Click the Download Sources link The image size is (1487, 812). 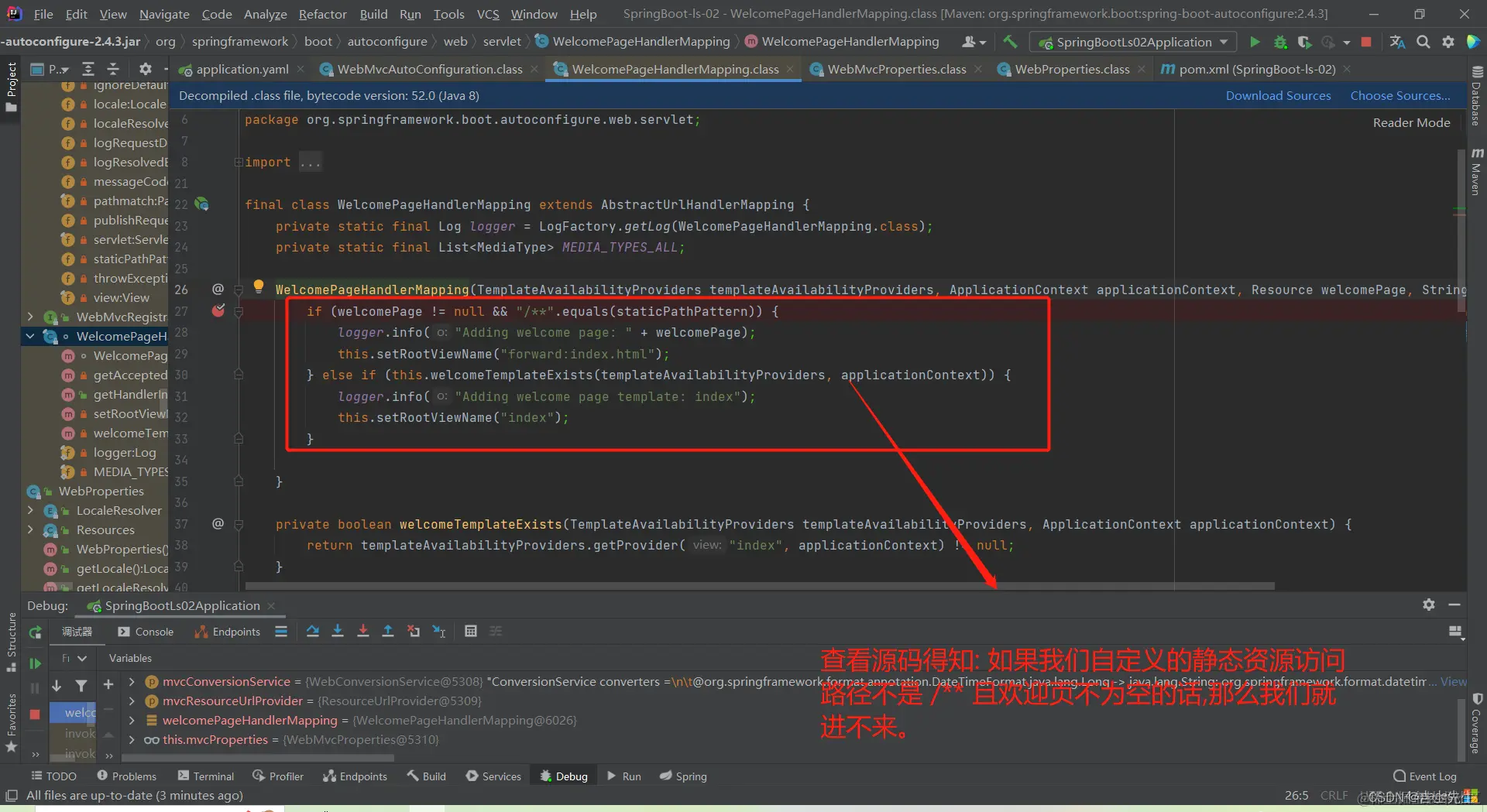[x=1278, y=95]
